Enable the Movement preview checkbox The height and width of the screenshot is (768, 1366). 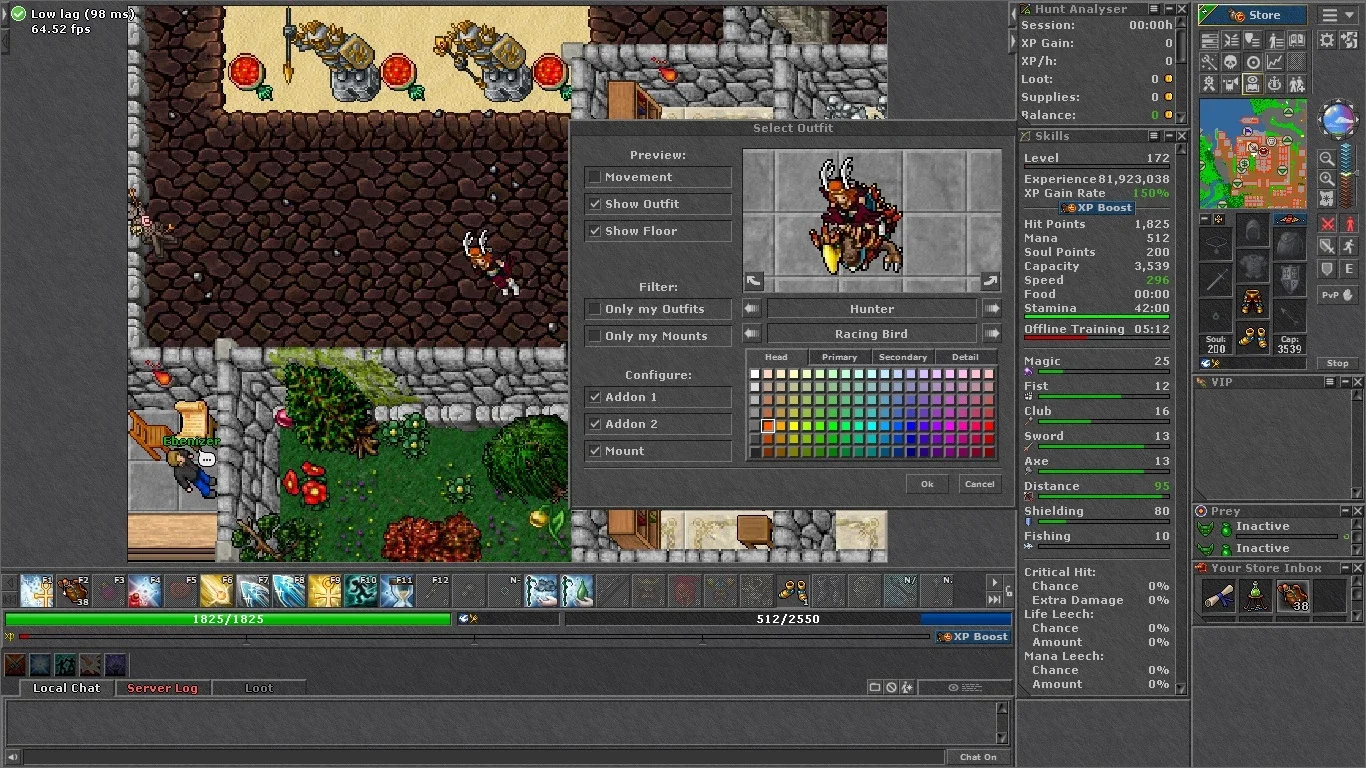[595, 177]
